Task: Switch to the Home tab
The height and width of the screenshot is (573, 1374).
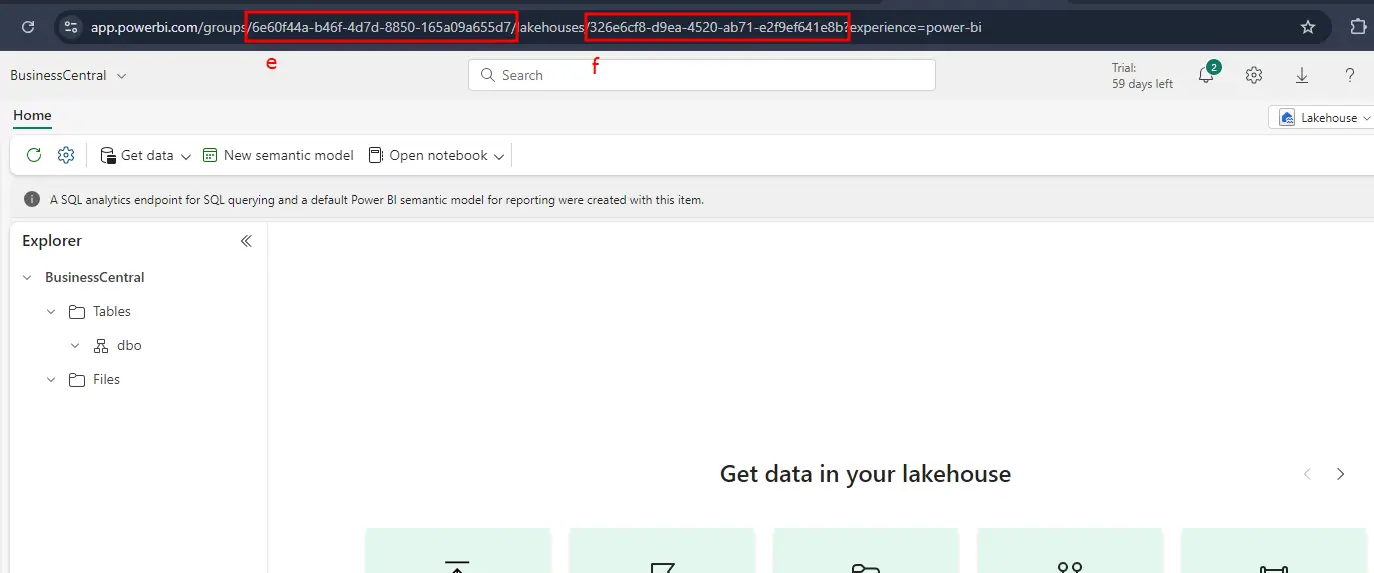Action: 32,115
